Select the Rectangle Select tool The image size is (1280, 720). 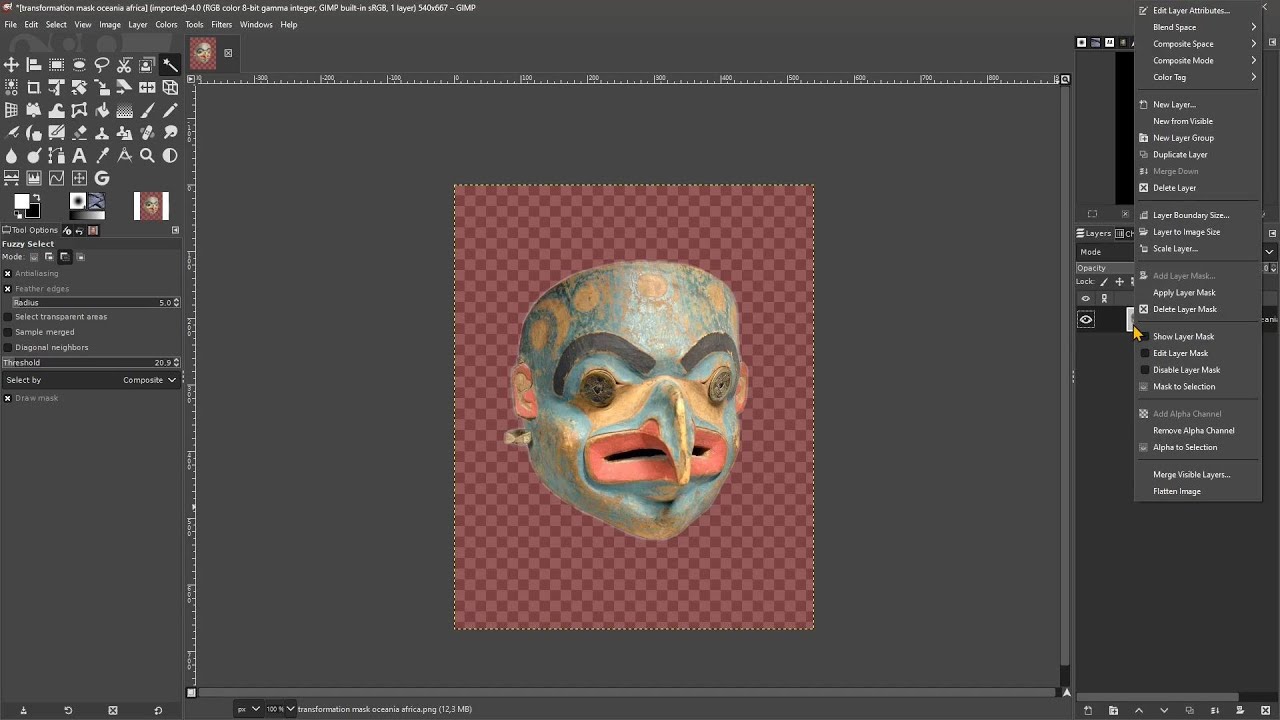point(56,65)
